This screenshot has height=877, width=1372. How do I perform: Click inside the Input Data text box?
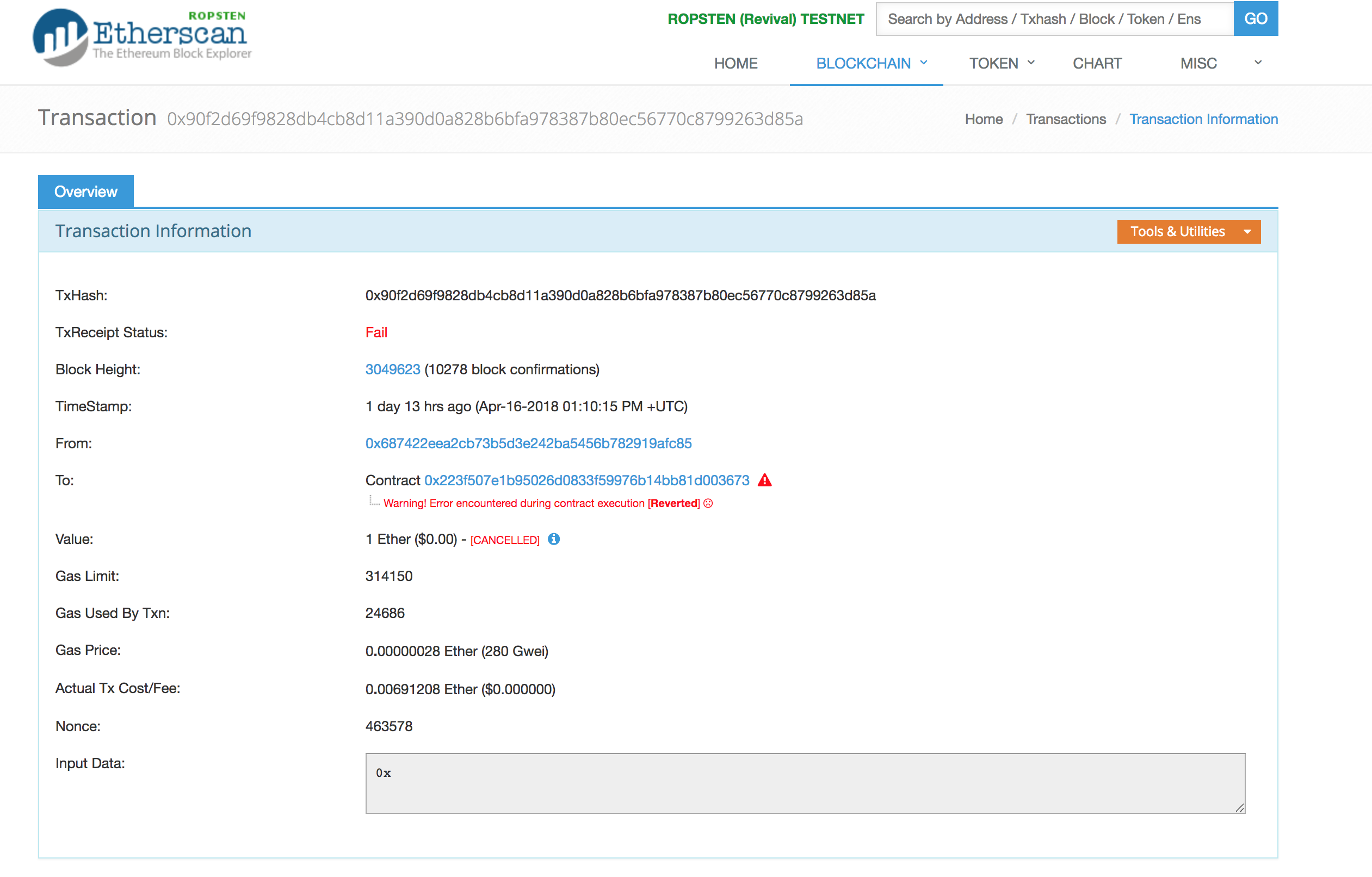coord(805,783)
